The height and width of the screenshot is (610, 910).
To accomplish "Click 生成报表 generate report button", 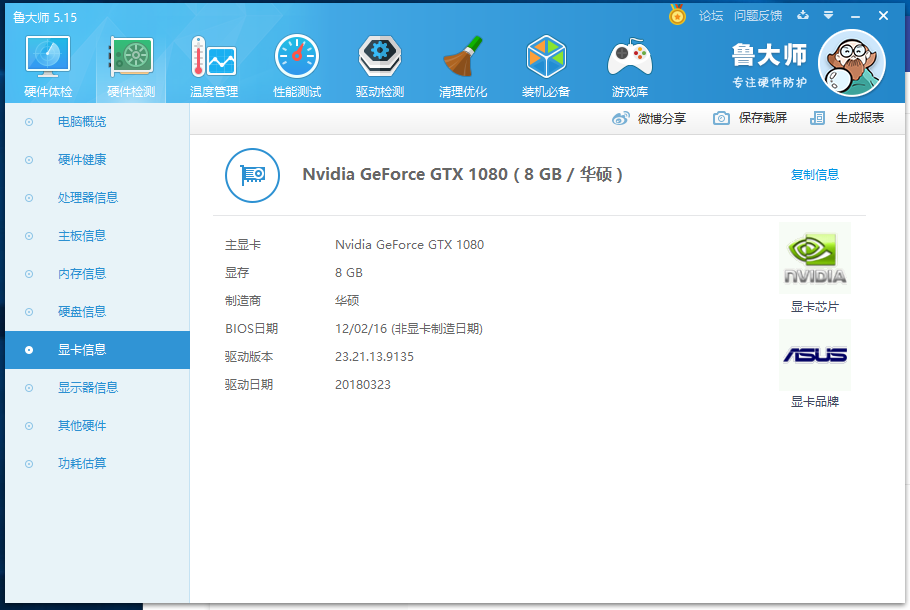I will (x=847, y=118).
